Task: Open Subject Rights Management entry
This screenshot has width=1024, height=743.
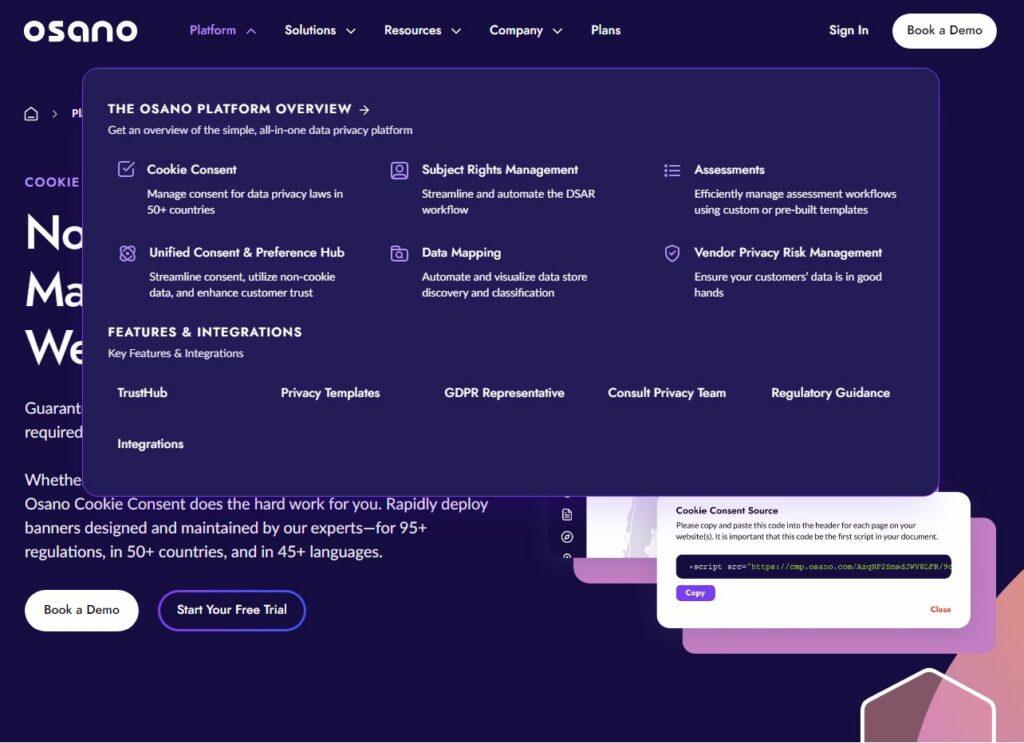Action: [500, 170]
